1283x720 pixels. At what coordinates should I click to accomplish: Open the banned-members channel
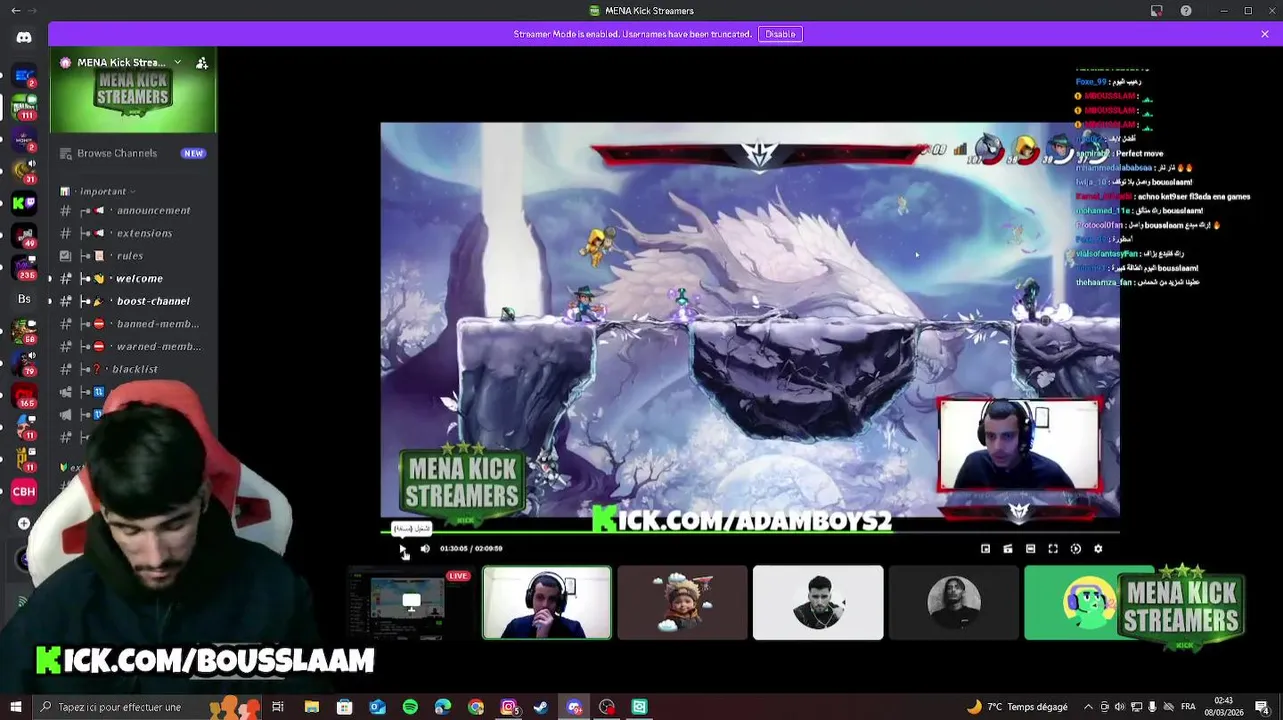click(132, 324)
